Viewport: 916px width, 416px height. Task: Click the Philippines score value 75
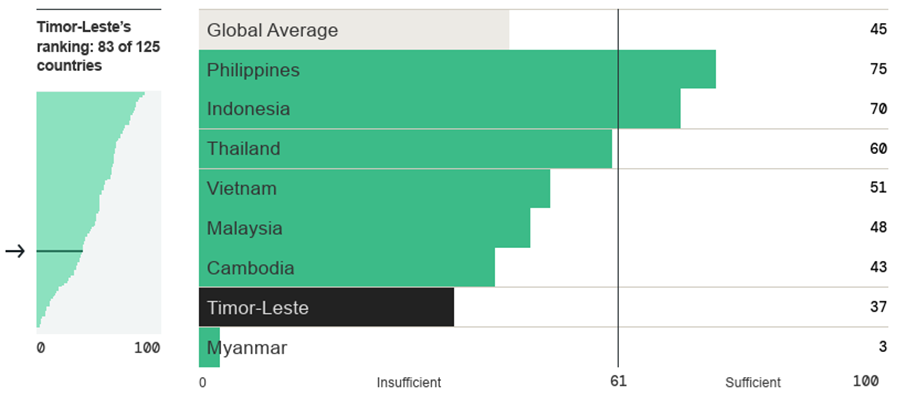[878, 70]
